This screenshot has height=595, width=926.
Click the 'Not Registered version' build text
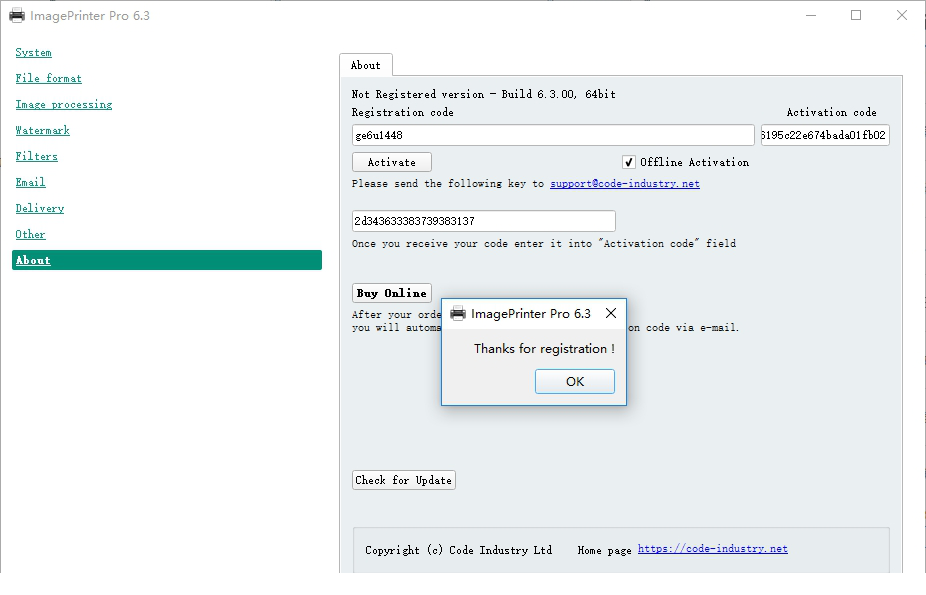point(484,94)
